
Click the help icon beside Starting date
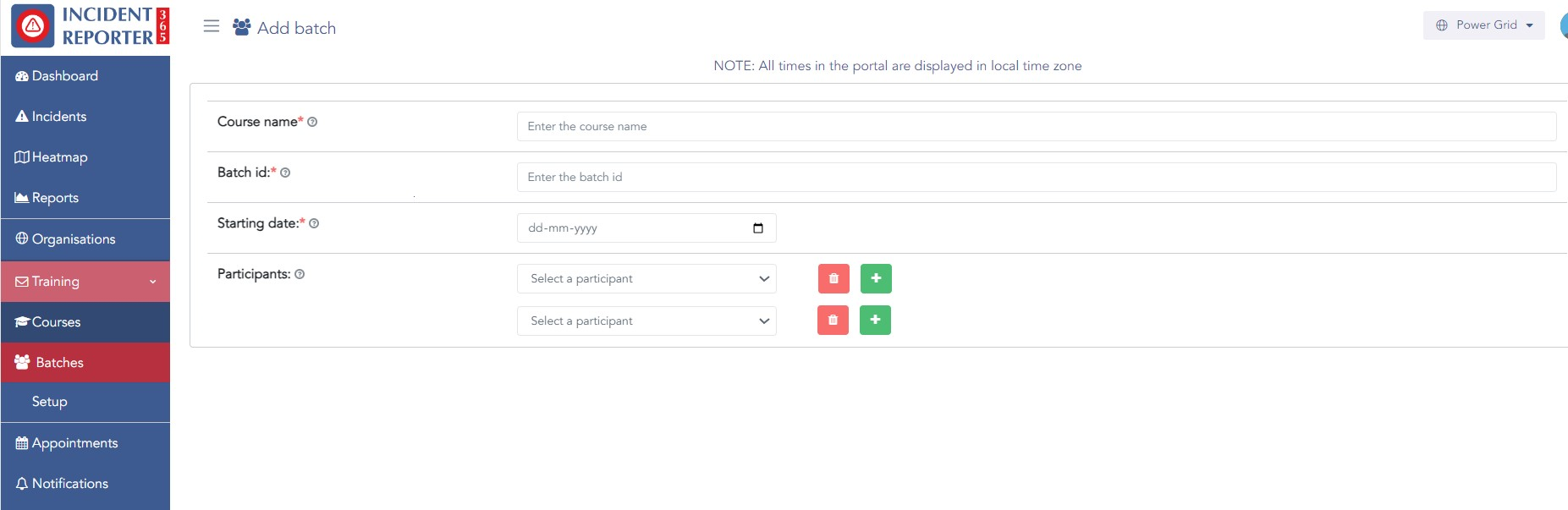(x=314, y=223)
